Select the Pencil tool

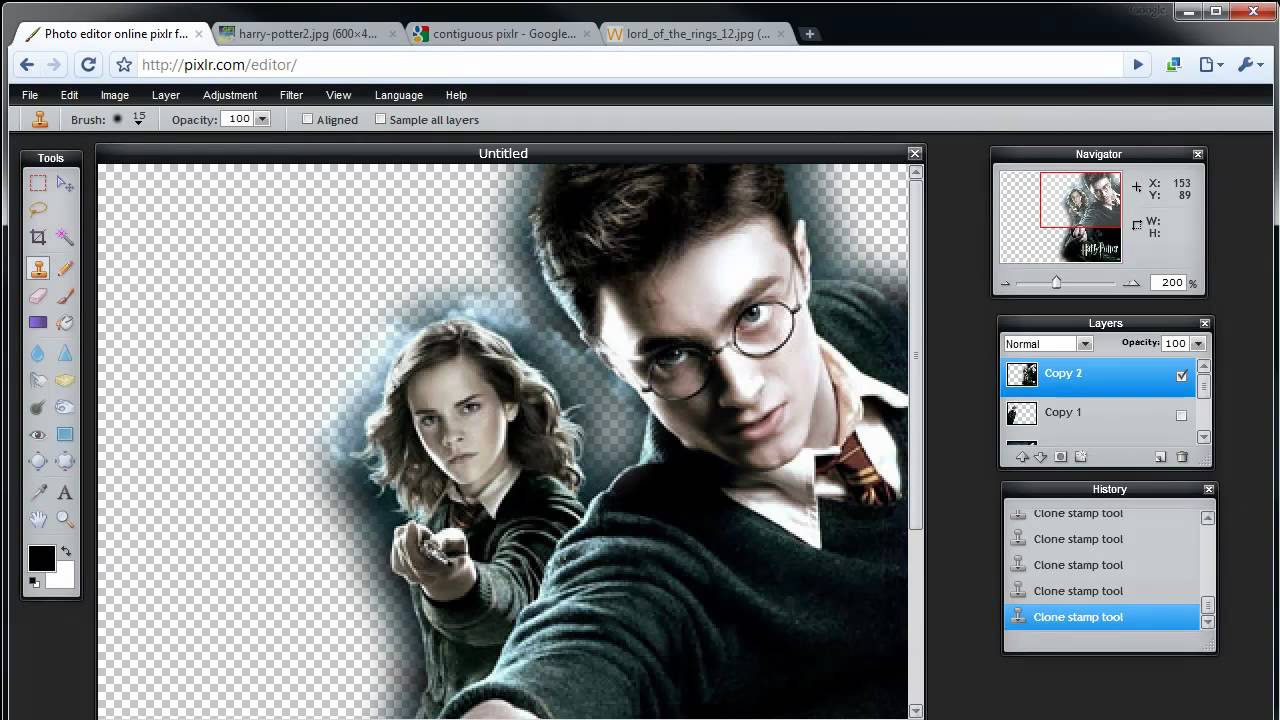click(x=65, y=268)
